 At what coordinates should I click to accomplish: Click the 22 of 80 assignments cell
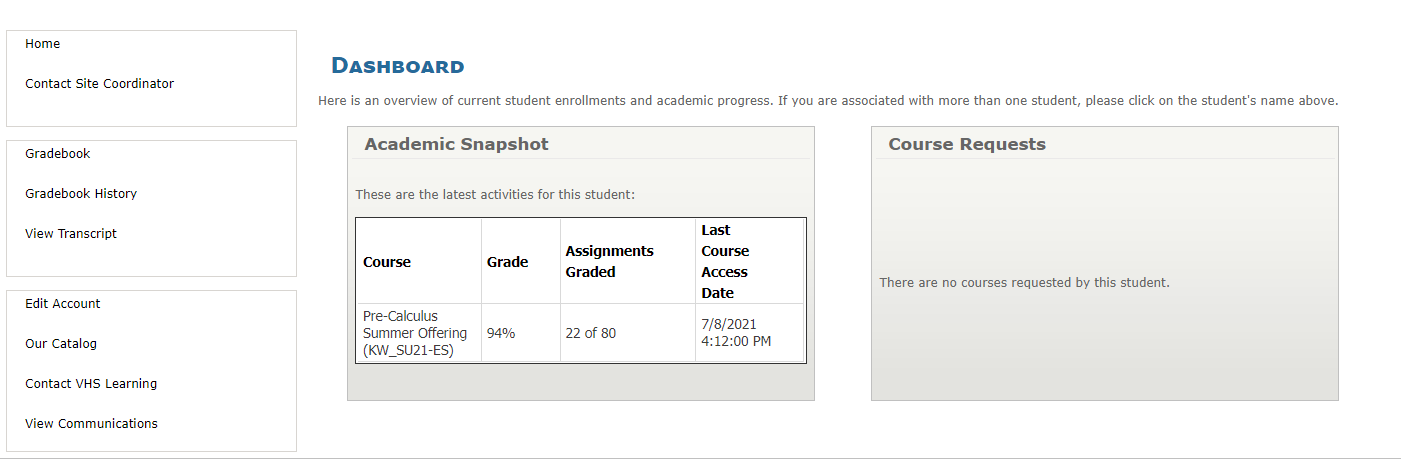(591, 333)
